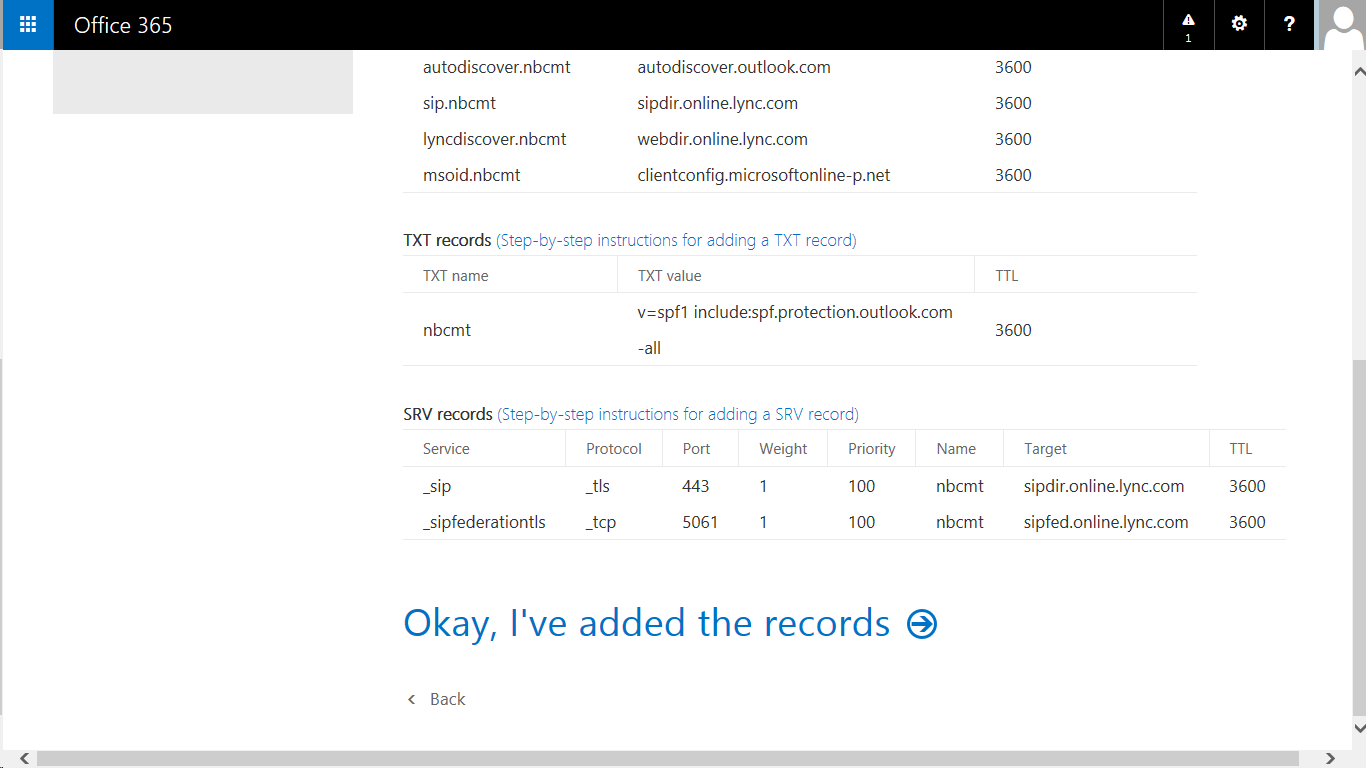This screenshot has width=1366, height=768.
Task: Click the horizontal scrollbar thumb
Action: point(668,759)
